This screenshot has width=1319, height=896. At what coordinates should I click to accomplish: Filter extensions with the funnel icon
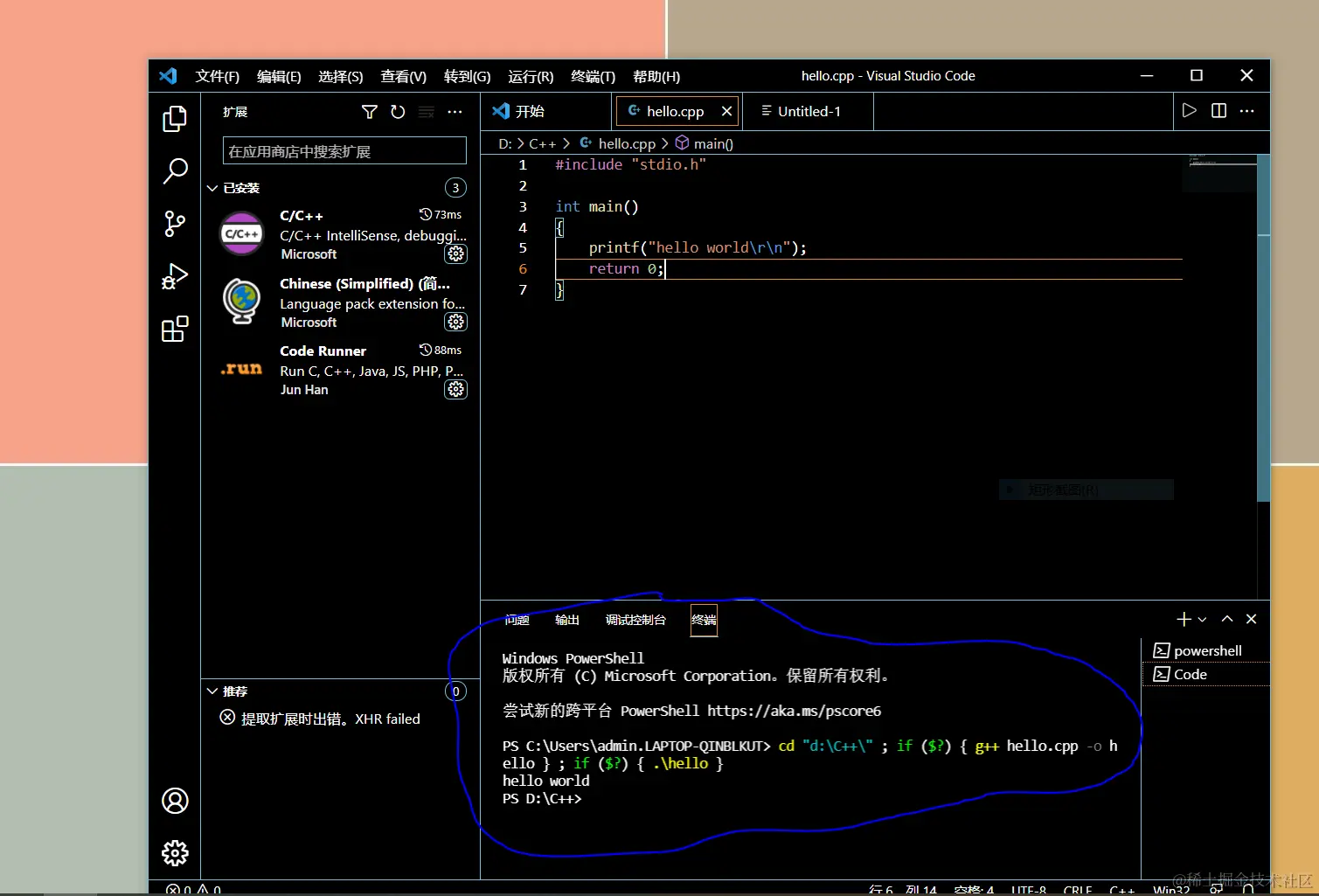point(370,112)
